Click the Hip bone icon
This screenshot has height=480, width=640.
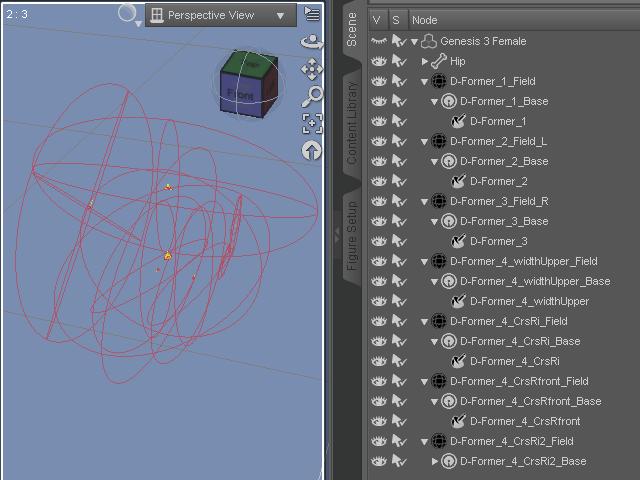click(439, 61)
